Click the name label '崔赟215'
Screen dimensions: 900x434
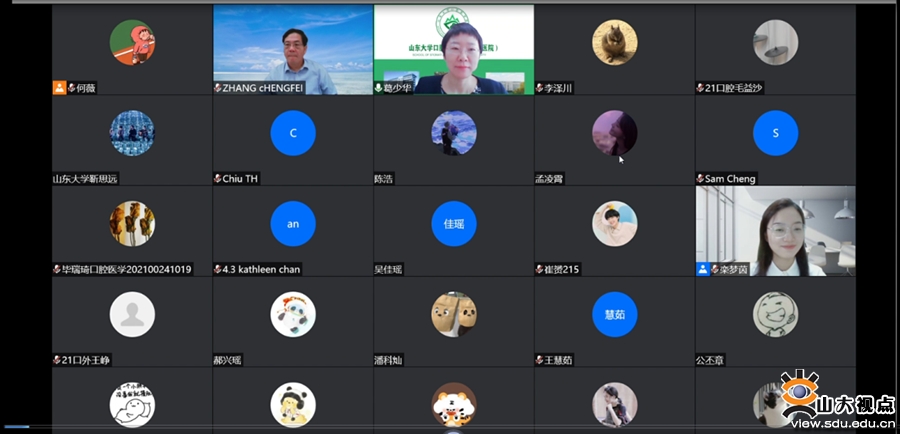pyautogui.click(x=562, y=269)
